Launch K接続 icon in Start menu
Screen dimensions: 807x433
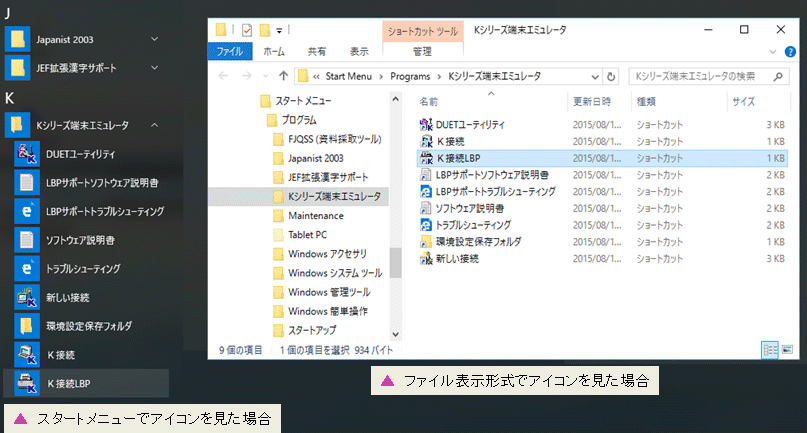click(x=27, y=355)
